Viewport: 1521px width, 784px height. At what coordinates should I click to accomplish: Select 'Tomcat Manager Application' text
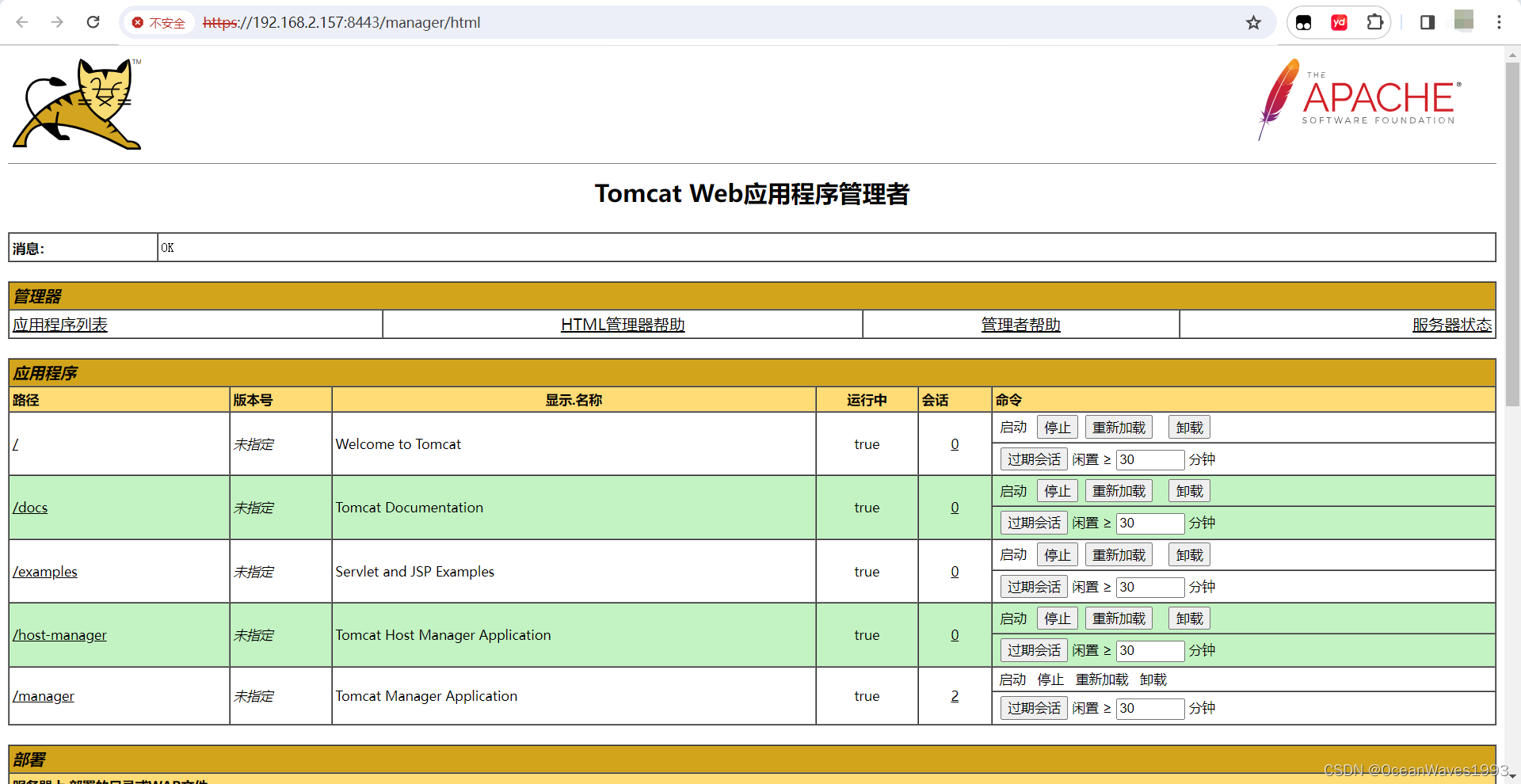(426, 696)
